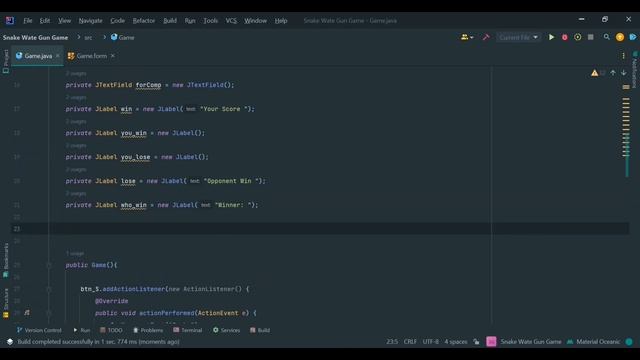Open the Refactor menu
Screen dimensions: 640x360
(x=144, y=20)
